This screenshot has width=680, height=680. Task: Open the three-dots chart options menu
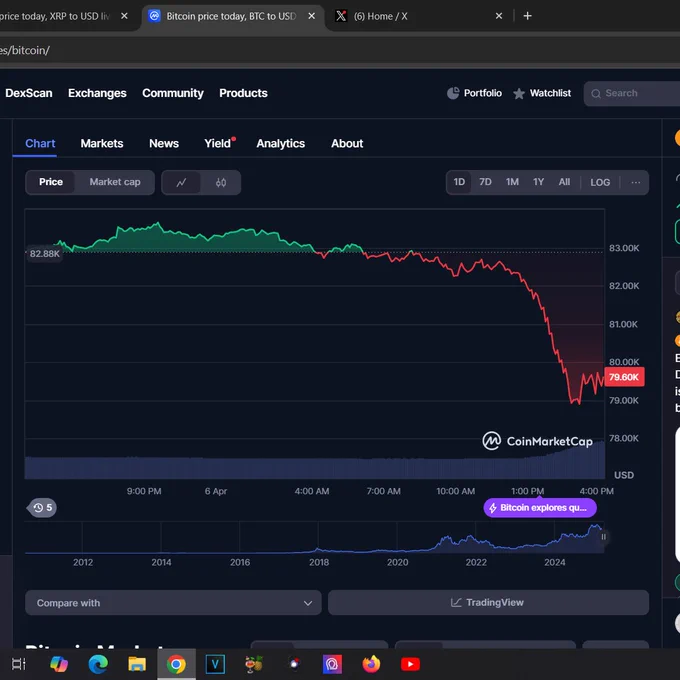[x=635, y=182]
